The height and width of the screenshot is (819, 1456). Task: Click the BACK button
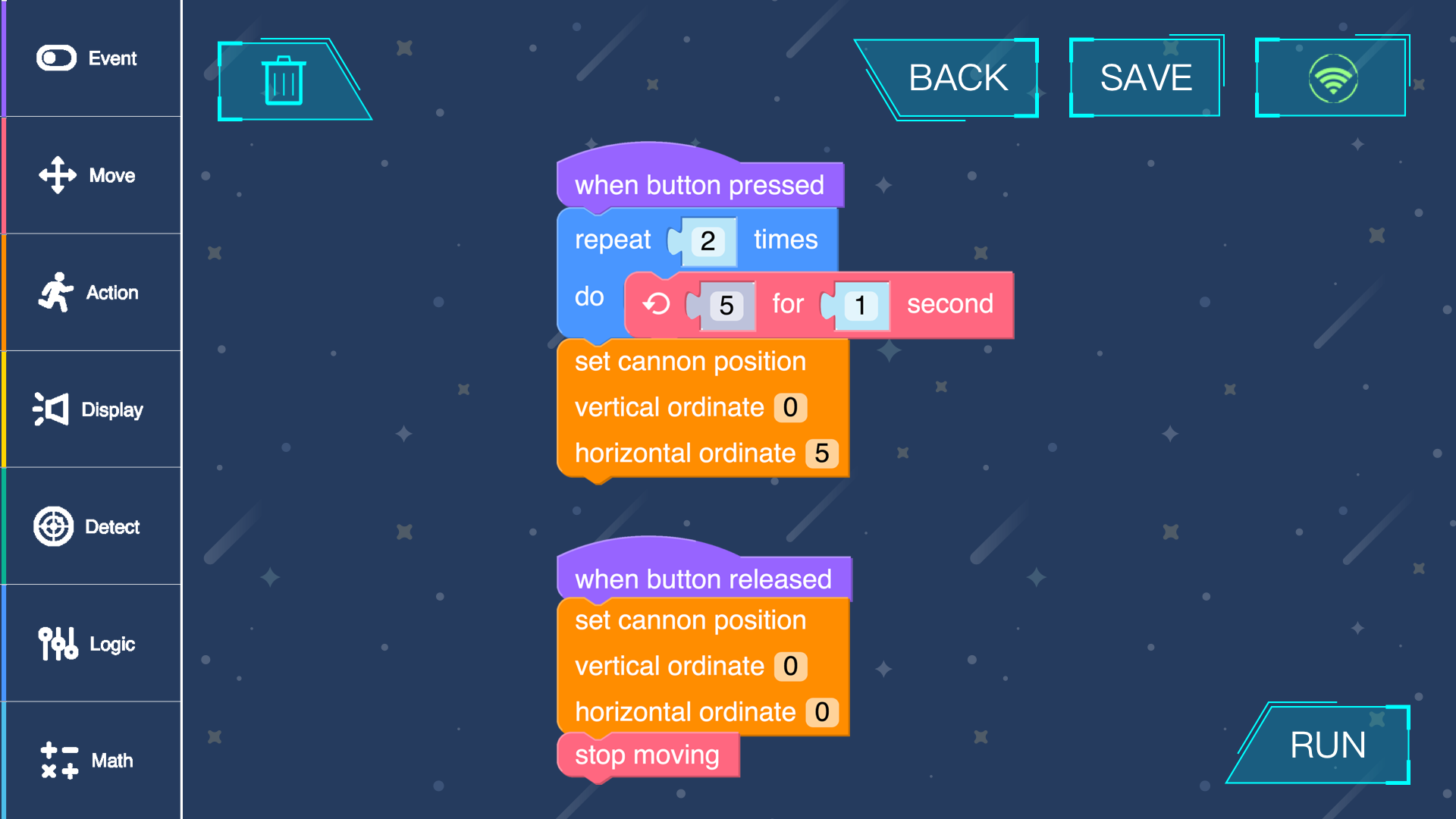[x=961, y=76]
